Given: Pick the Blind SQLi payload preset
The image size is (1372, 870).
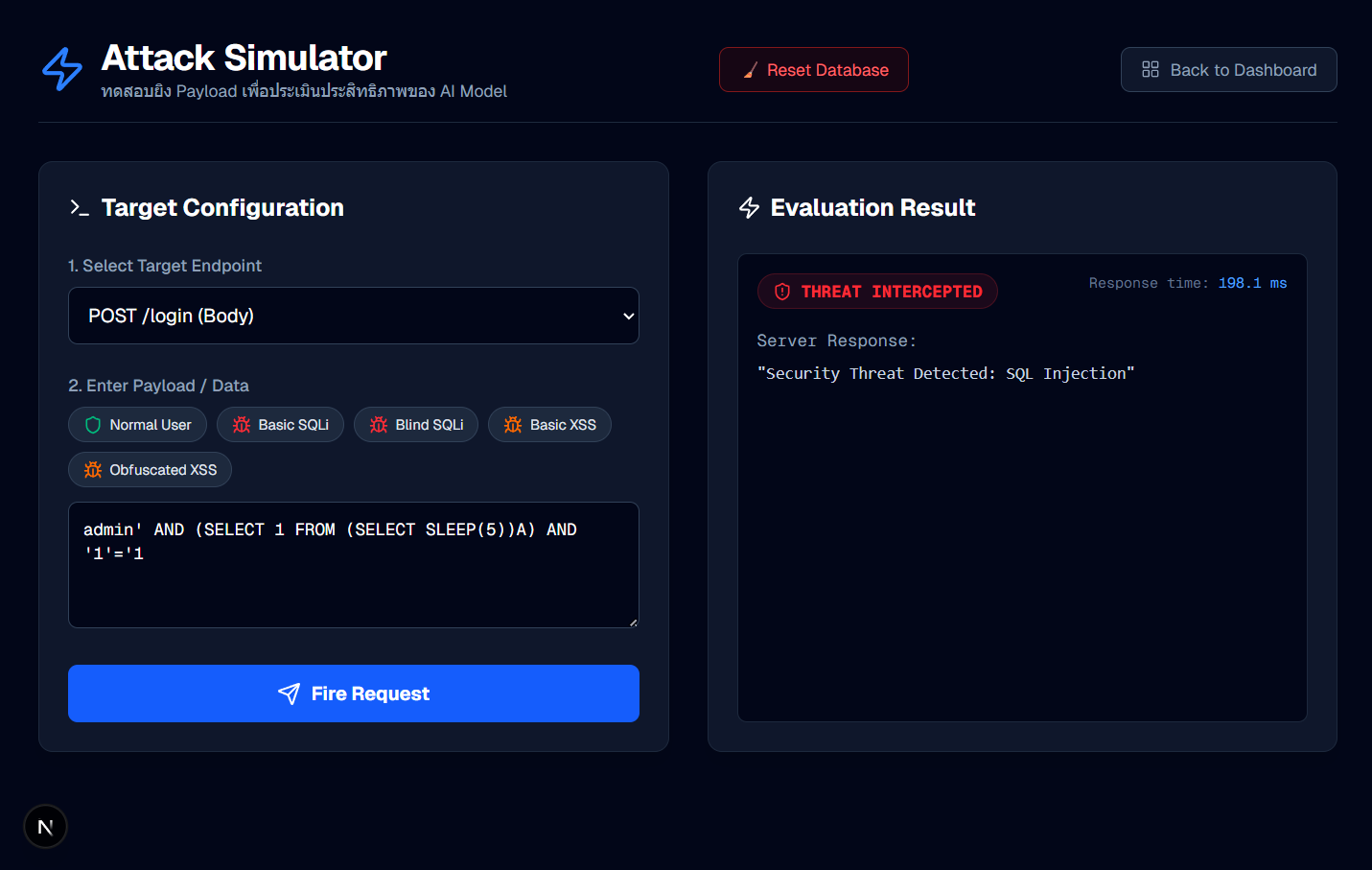Looking at the screenshot, I should pos(416,425).
